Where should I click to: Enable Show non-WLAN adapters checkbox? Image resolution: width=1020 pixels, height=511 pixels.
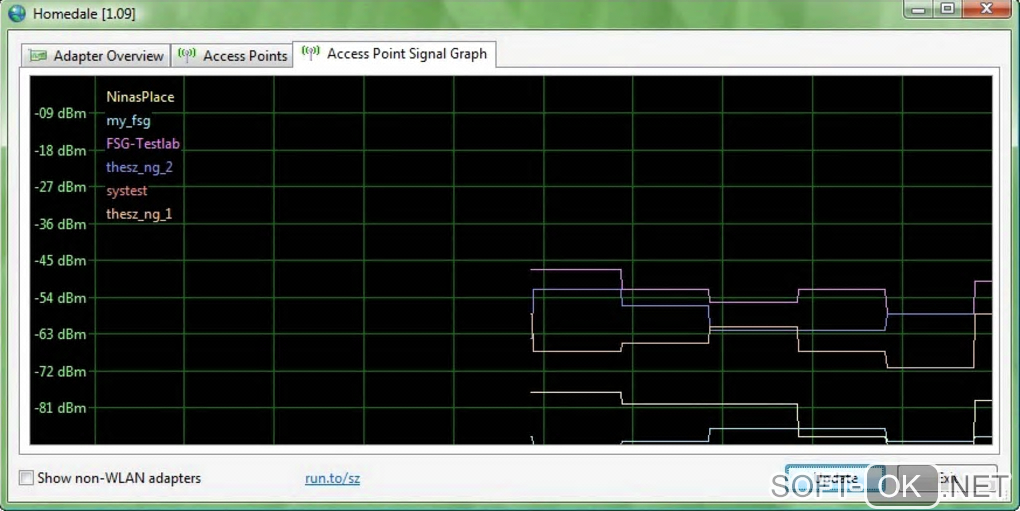26,478
